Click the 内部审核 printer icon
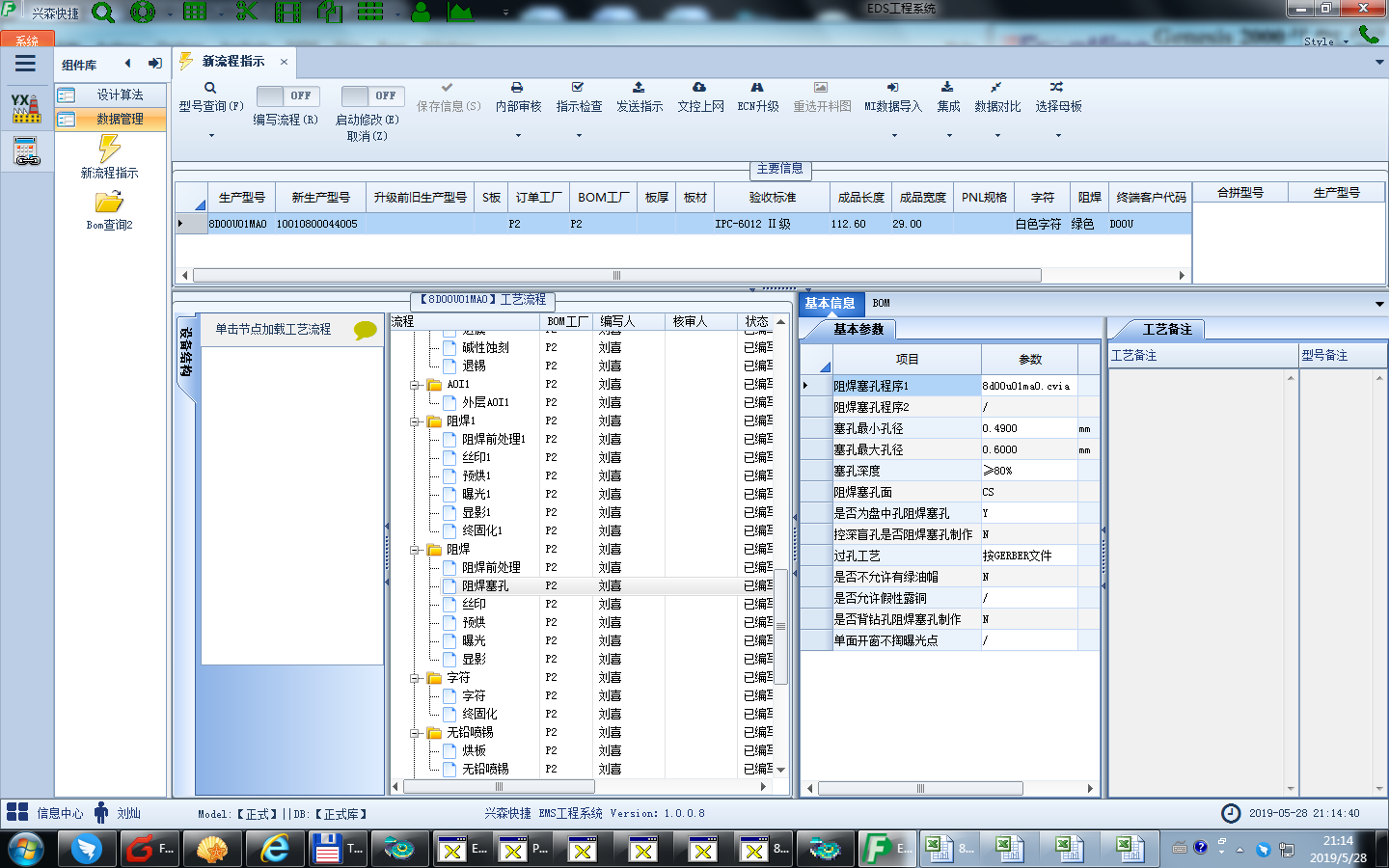Screen dimensions: 1389x868 point(517,88)
